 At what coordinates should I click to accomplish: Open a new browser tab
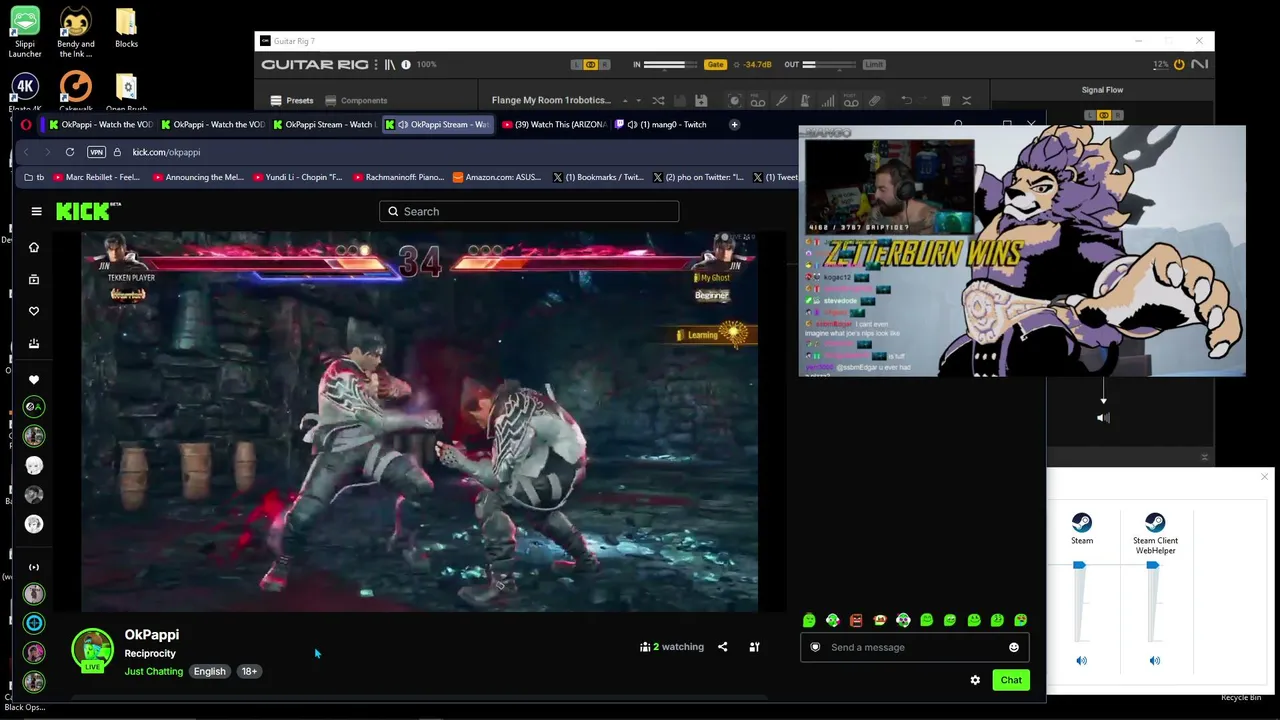point(734,125)
